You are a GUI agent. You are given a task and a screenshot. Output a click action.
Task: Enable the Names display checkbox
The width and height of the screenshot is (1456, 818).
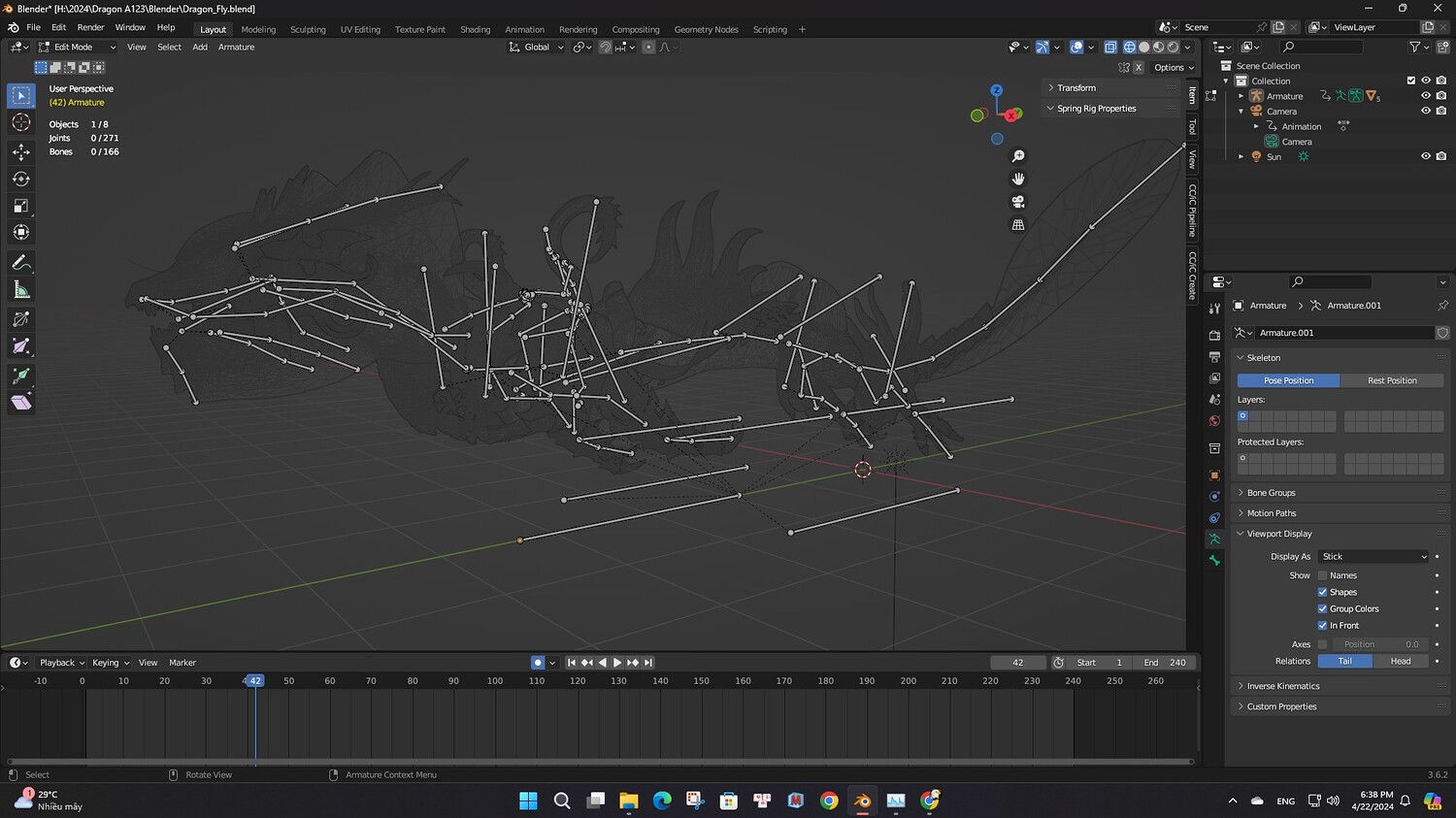tap(1322, 575)
